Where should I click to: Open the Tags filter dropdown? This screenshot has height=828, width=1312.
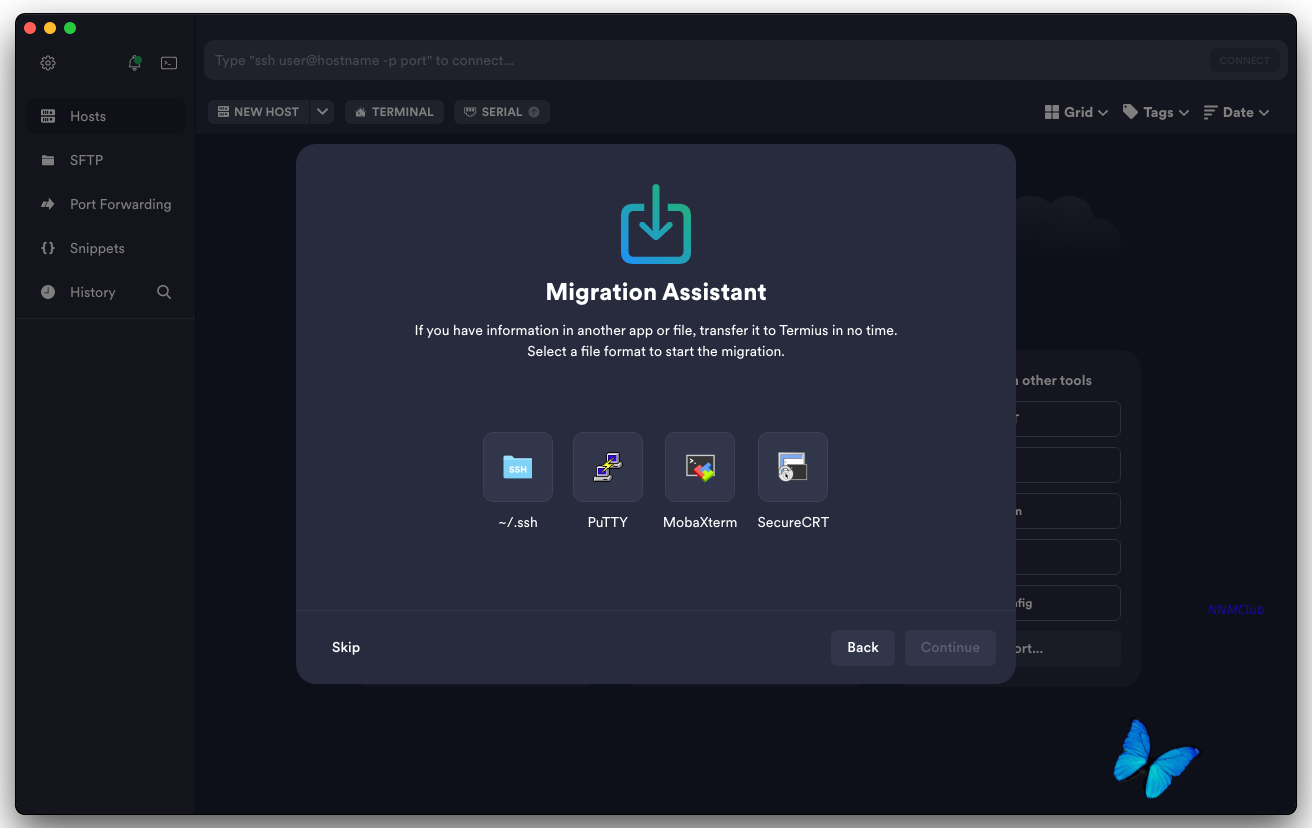tap(1156, 112)
